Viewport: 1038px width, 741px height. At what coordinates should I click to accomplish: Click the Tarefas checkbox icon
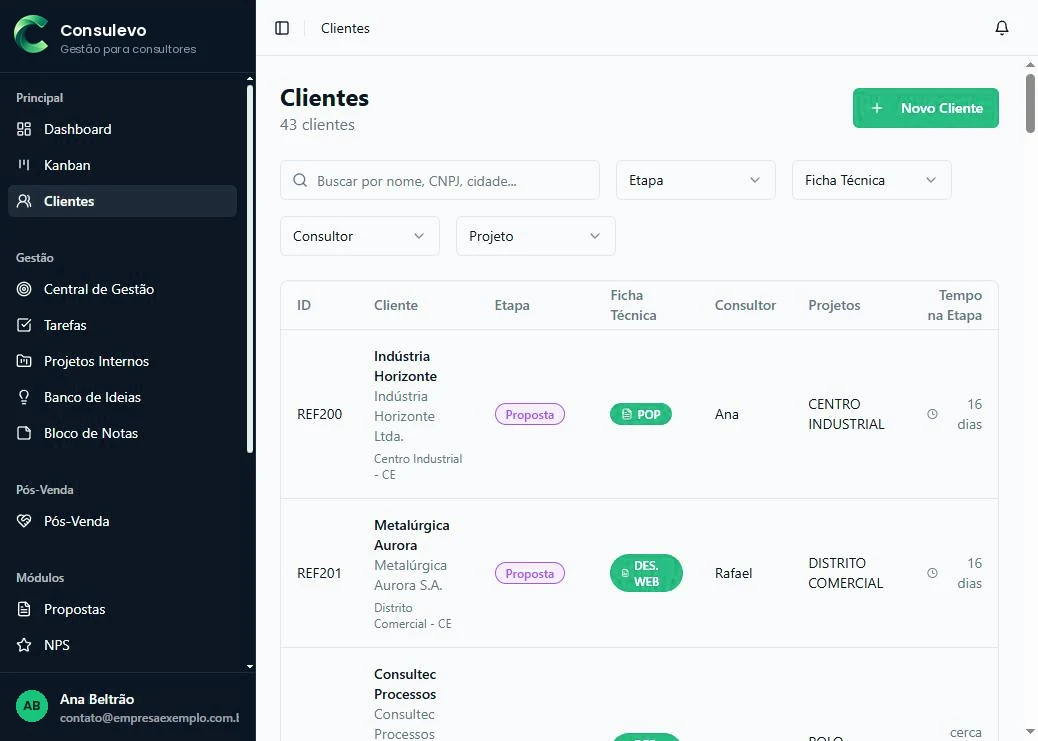tap(24, 324)
